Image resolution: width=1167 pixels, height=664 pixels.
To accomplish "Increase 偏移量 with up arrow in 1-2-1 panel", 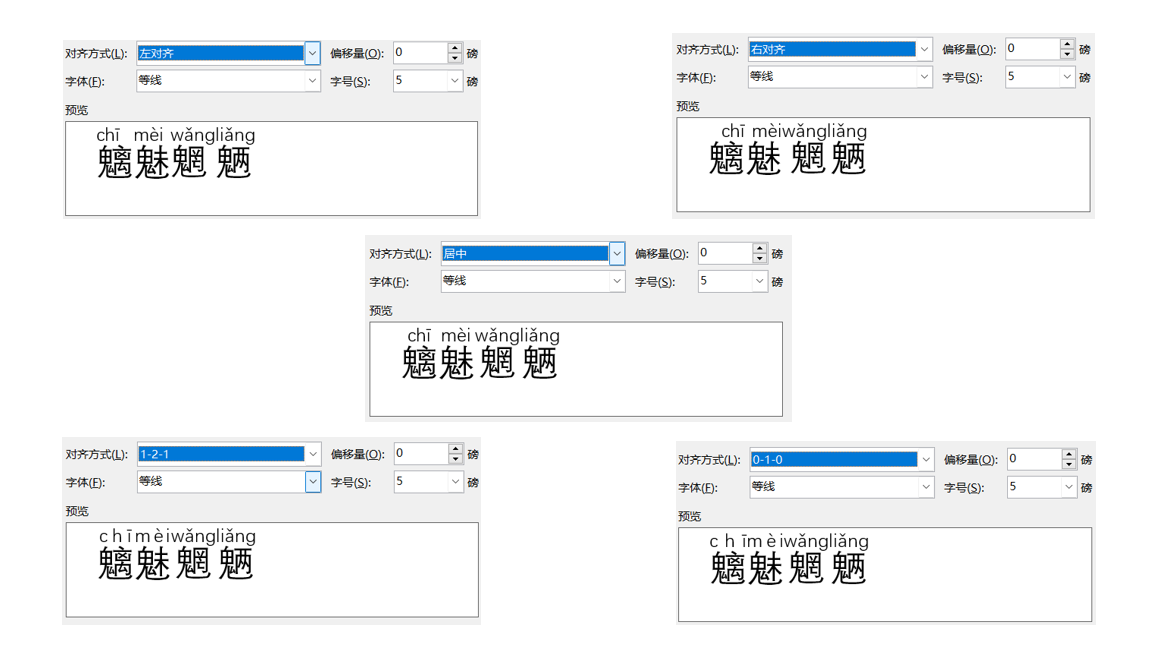I will (455, 448).
